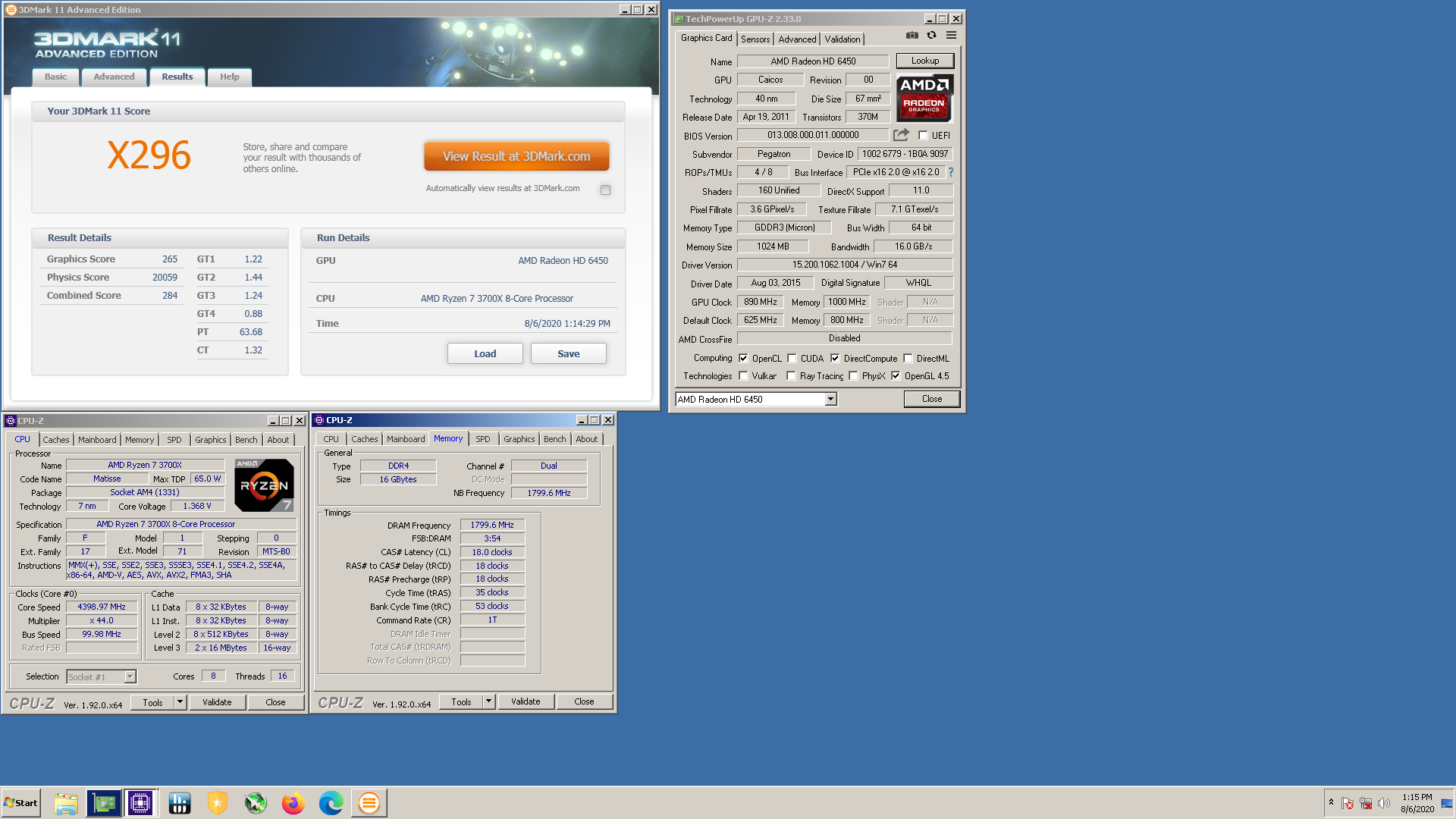
Task: Click the yellow shield star taskbar icon
Action: coord(218,803)
